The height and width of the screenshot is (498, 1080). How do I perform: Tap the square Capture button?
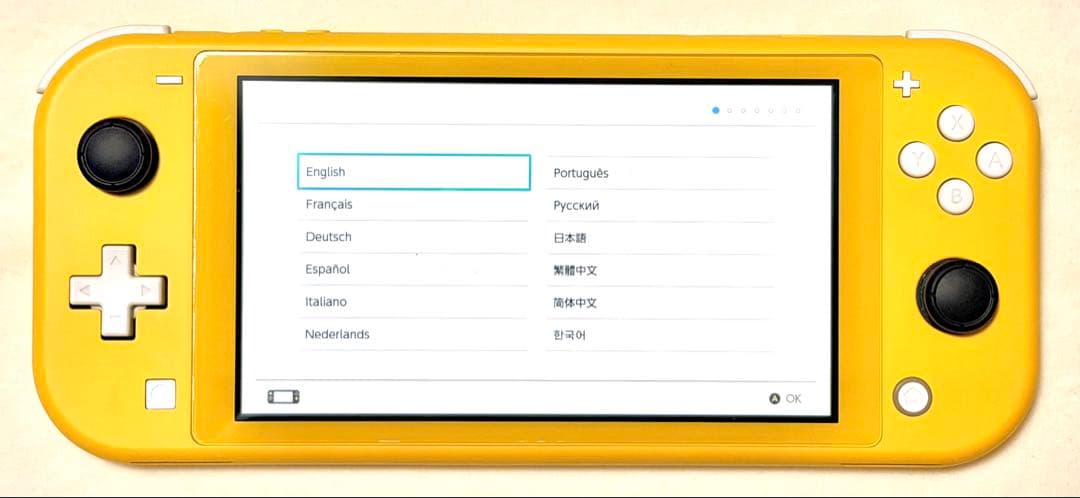160,394
